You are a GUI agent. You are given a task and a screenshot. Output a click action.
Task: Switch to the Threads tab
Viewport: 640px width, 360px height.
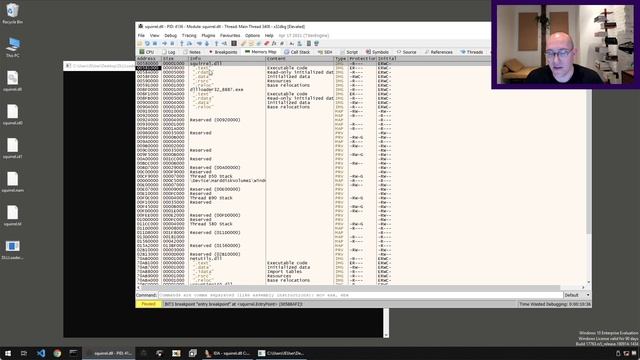[471, 52]
